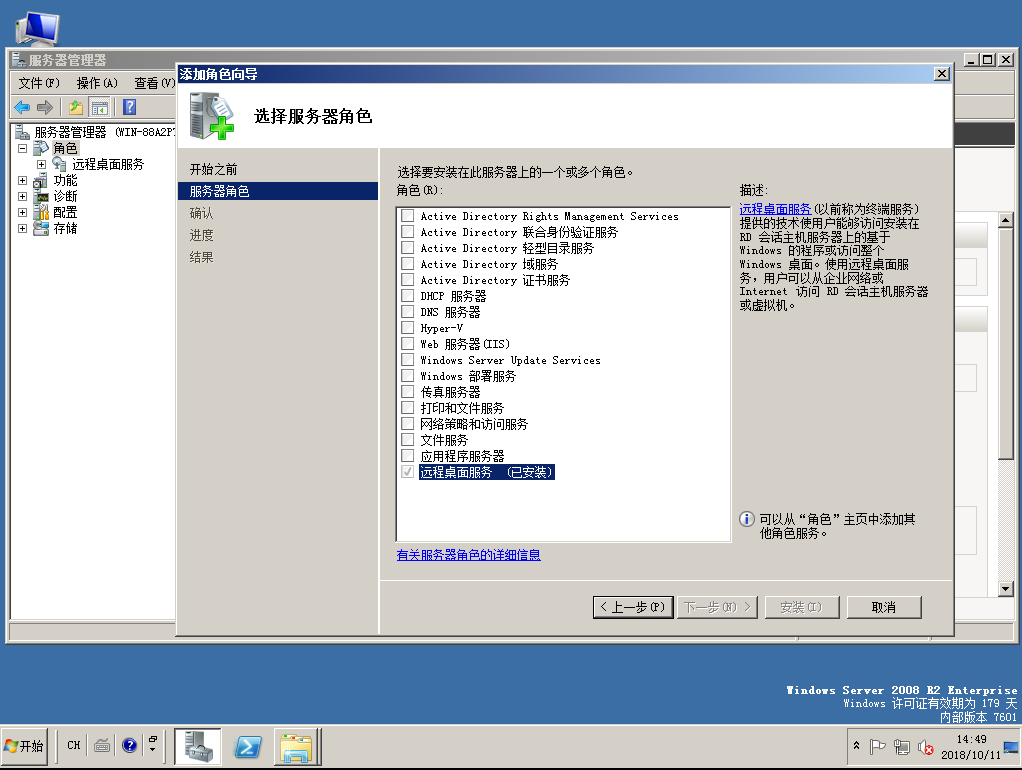Check 网络策略和访问服务 role
The image size is (1022, 770).
(x=407, y=423)
